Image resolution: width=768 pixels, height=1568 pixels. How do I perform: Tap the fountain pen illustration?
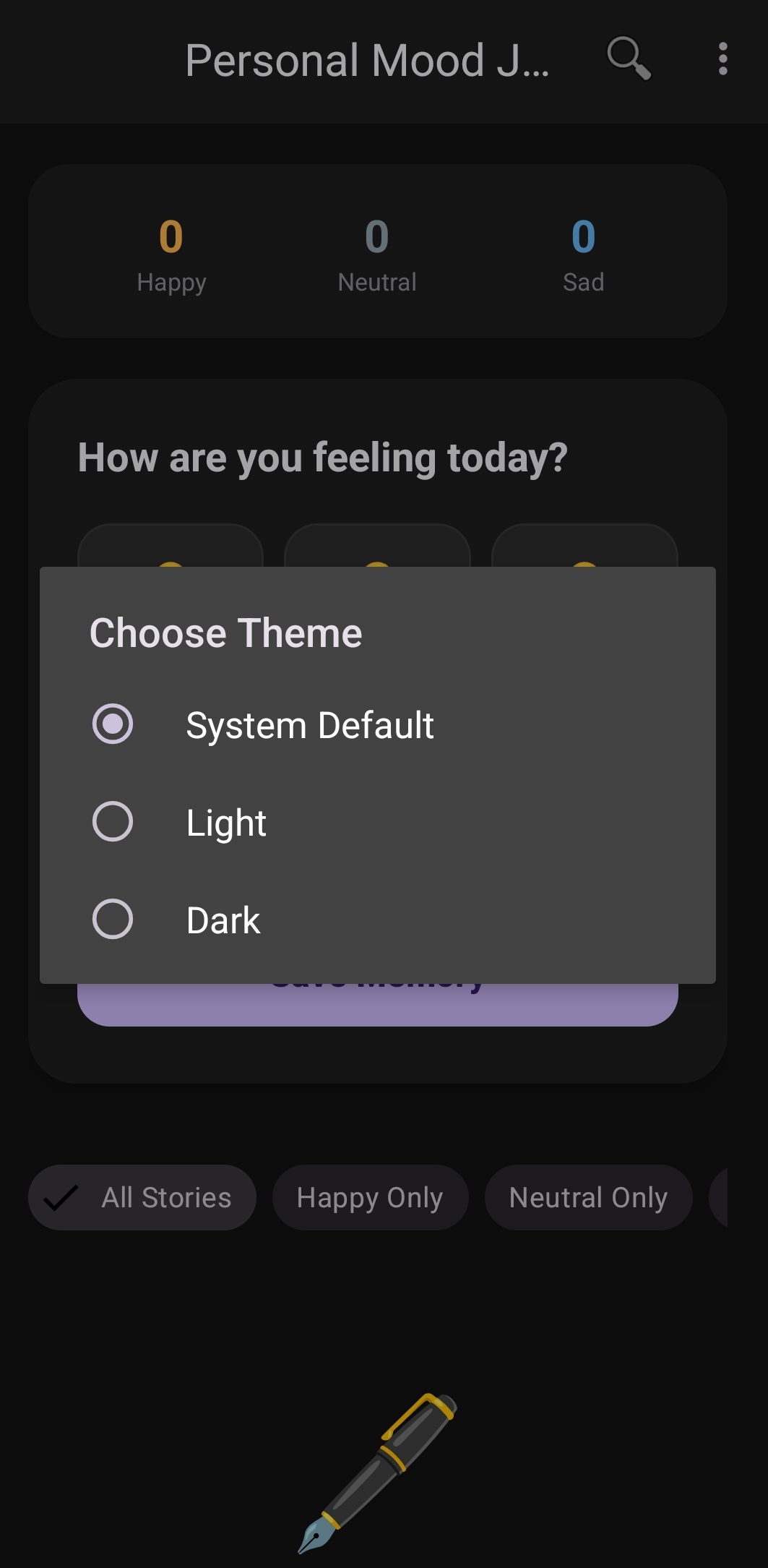pyautogui.click(x=378, y=1472)
